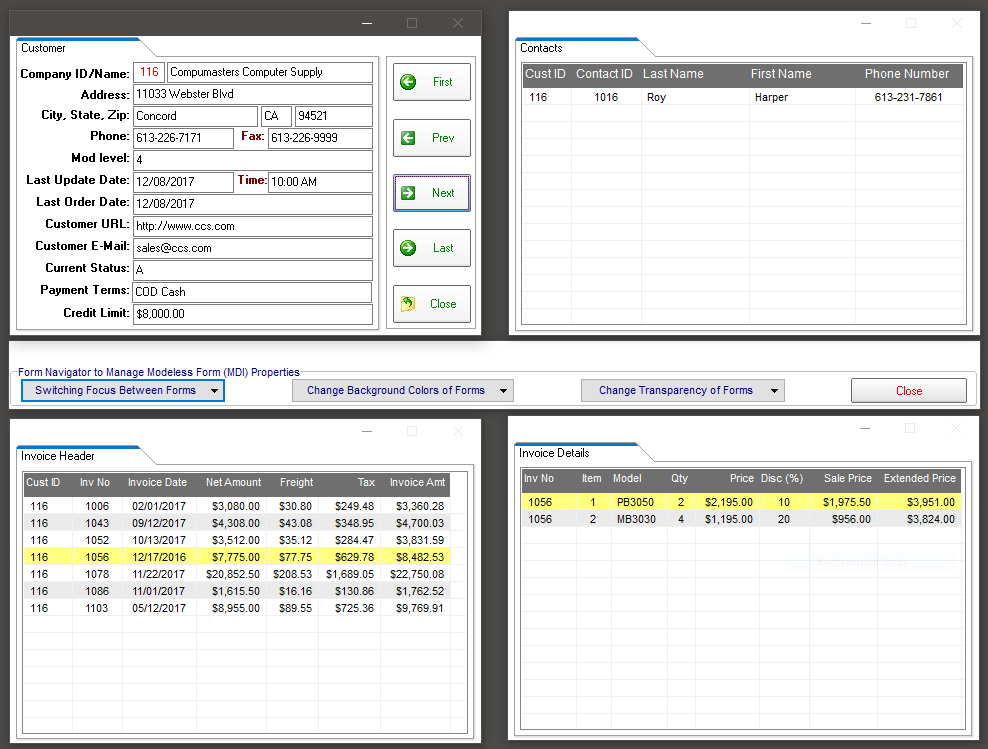Open Change Background Colors of Forms dropdown
This screenshot has width=988, height=749.
[503, 391]
